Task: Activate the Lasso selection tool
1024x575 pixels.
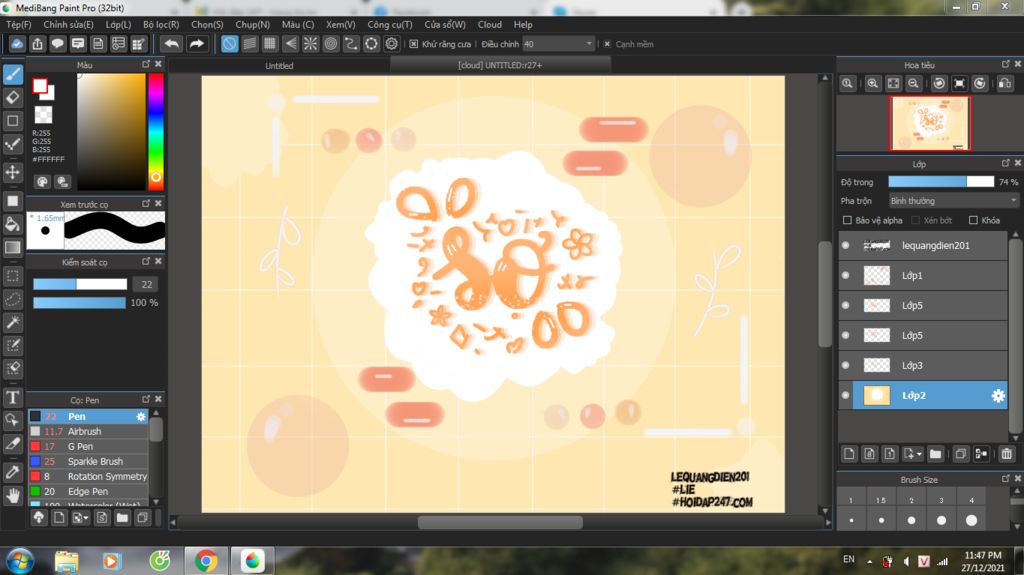Action: point(12,299)
